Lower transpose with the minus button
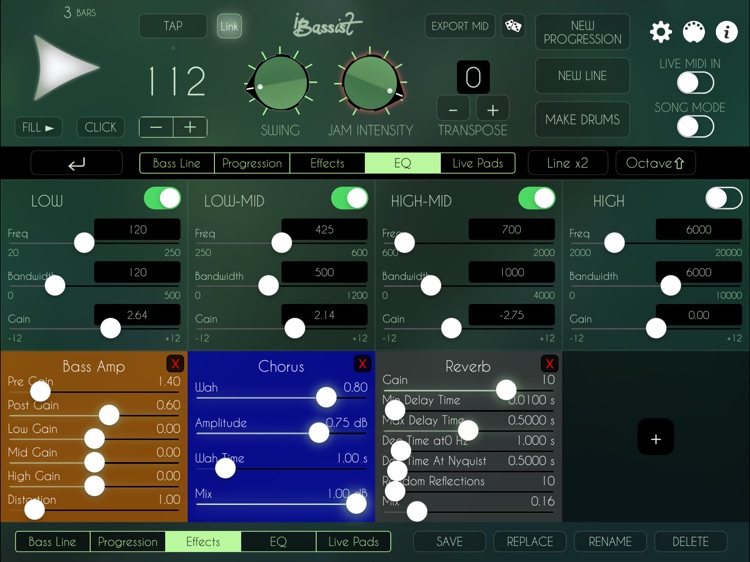The height and width of the screenshot is (562, 750). (x=452, y=110)
